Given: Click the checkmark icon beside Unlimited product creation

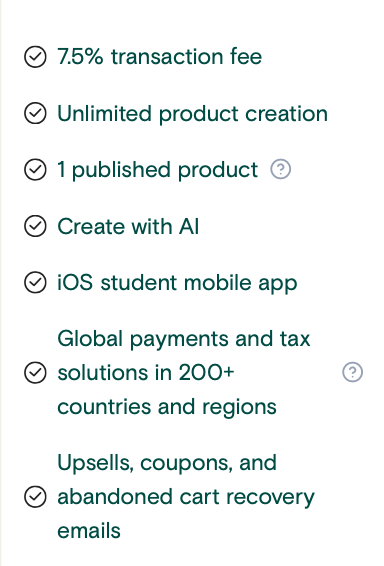Looking at the screenshot, I should (x=35, y=113).
